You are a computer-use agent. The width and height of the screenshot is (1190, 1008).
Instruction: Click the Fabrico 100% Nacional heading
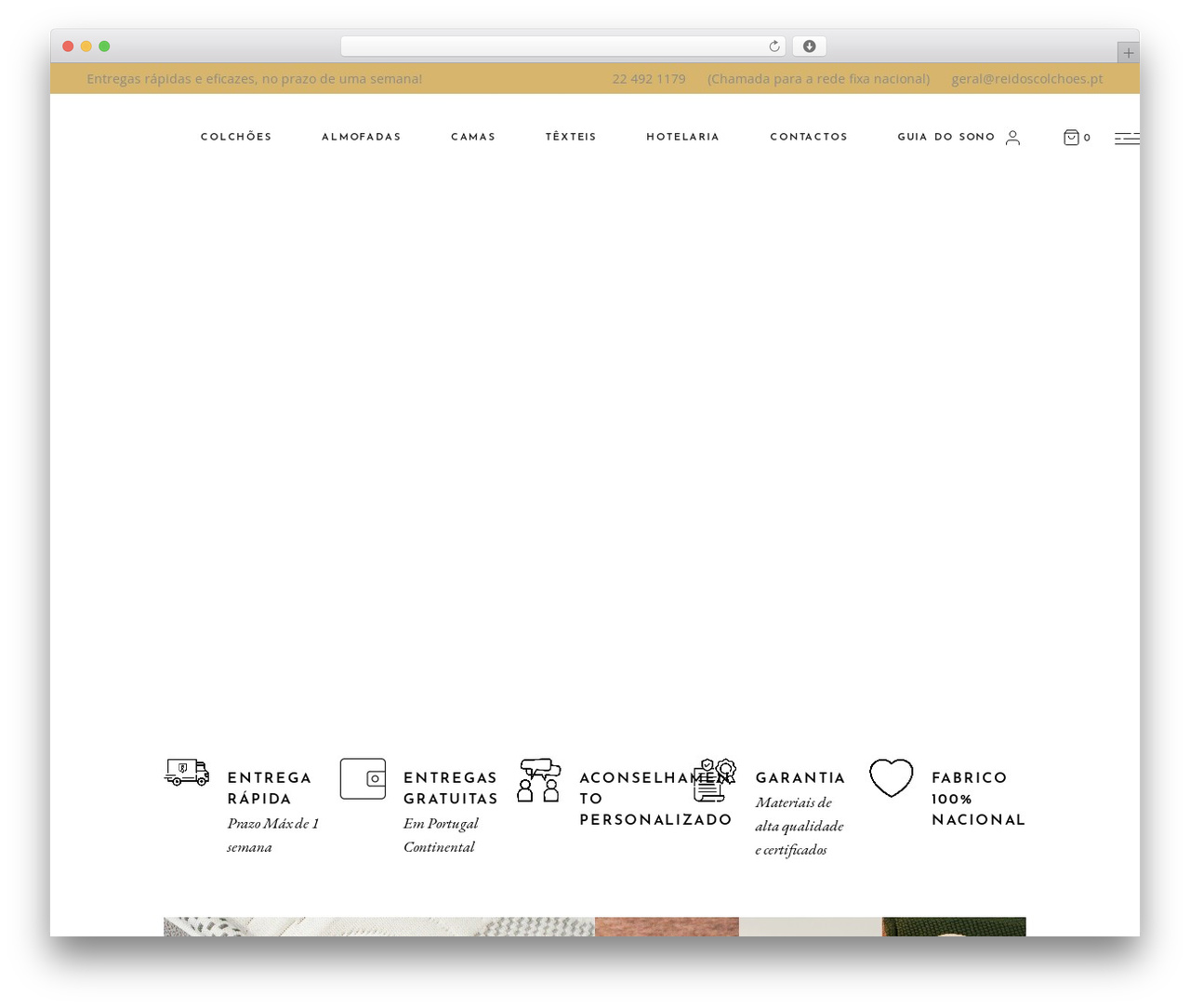pyautogui.click(x=978, y=799)
